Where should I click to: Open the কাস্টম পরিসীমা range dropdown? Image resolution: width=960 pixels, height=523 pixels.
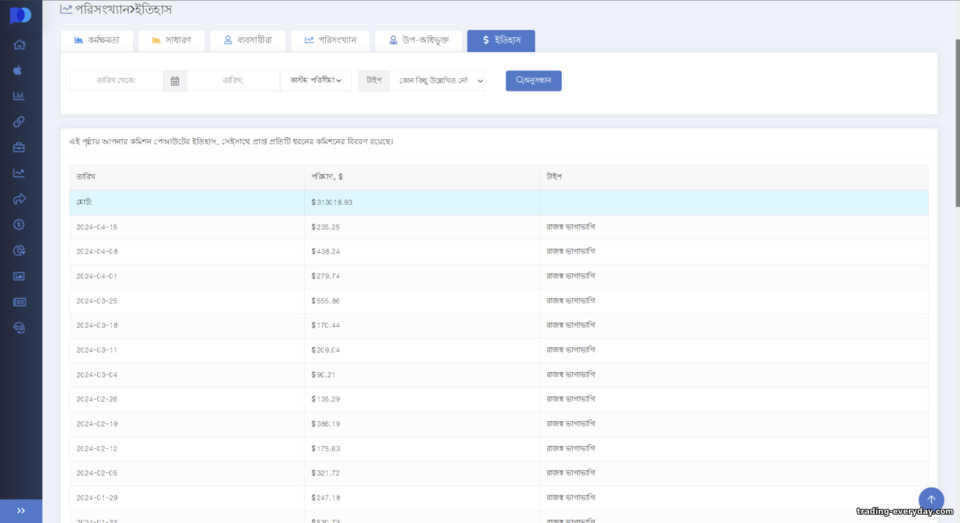click(x=315, y=81)
